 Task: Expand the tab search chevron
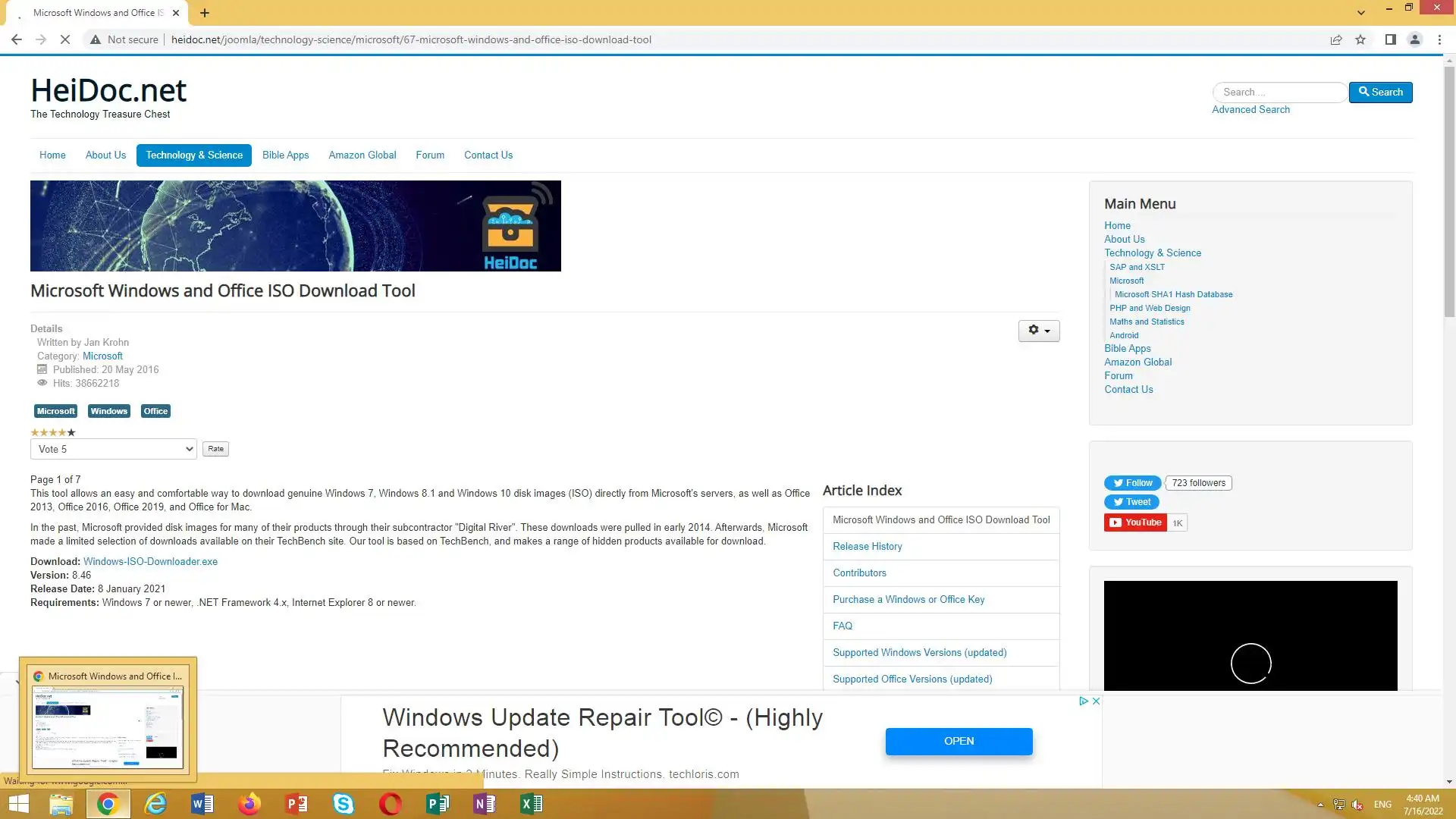1361,13
